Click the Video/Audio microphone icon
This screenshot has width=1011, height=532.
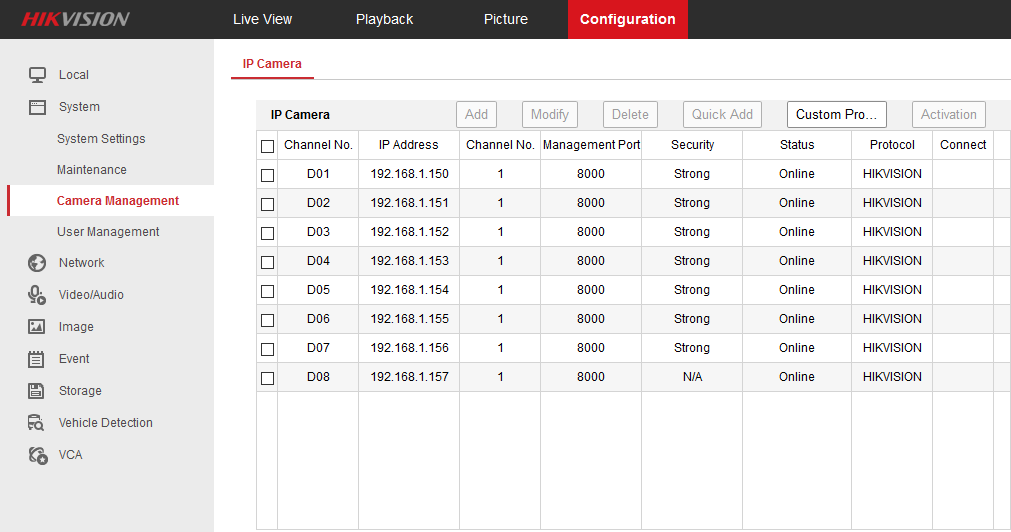(x=37, y=295)
